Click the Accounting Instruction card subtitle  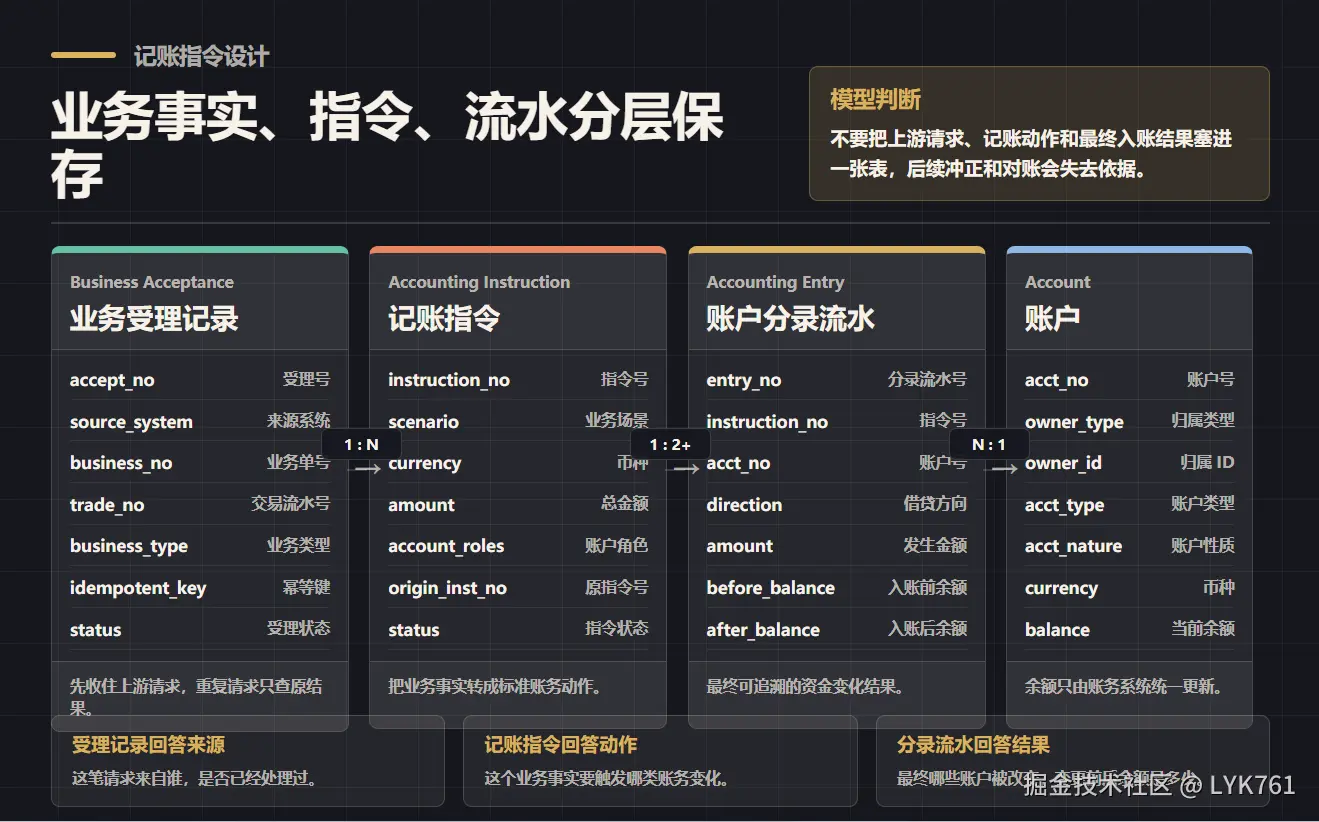[479, 282]
